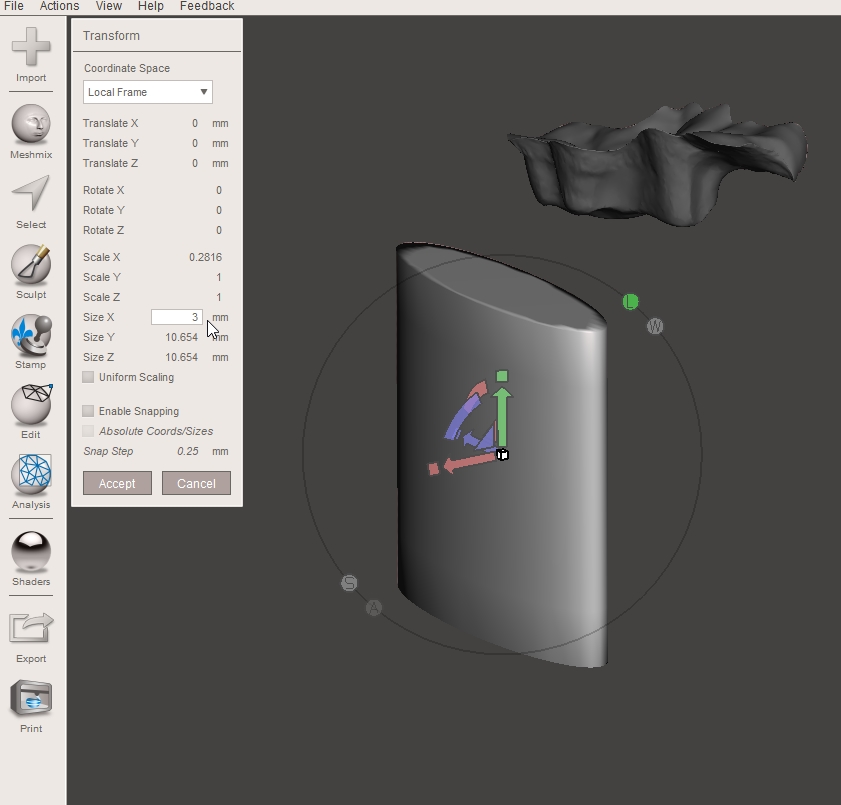Click the Rotate Z value
This screenshot has height=805, width=841.
pyautogui.click(x=219, y=230)
